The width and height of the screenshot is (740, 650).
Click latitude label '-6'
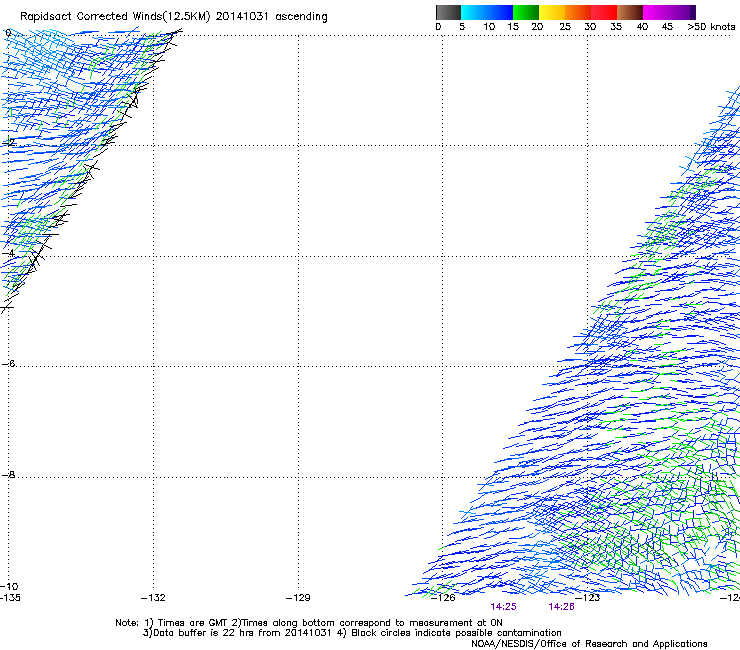pos(8,363)
